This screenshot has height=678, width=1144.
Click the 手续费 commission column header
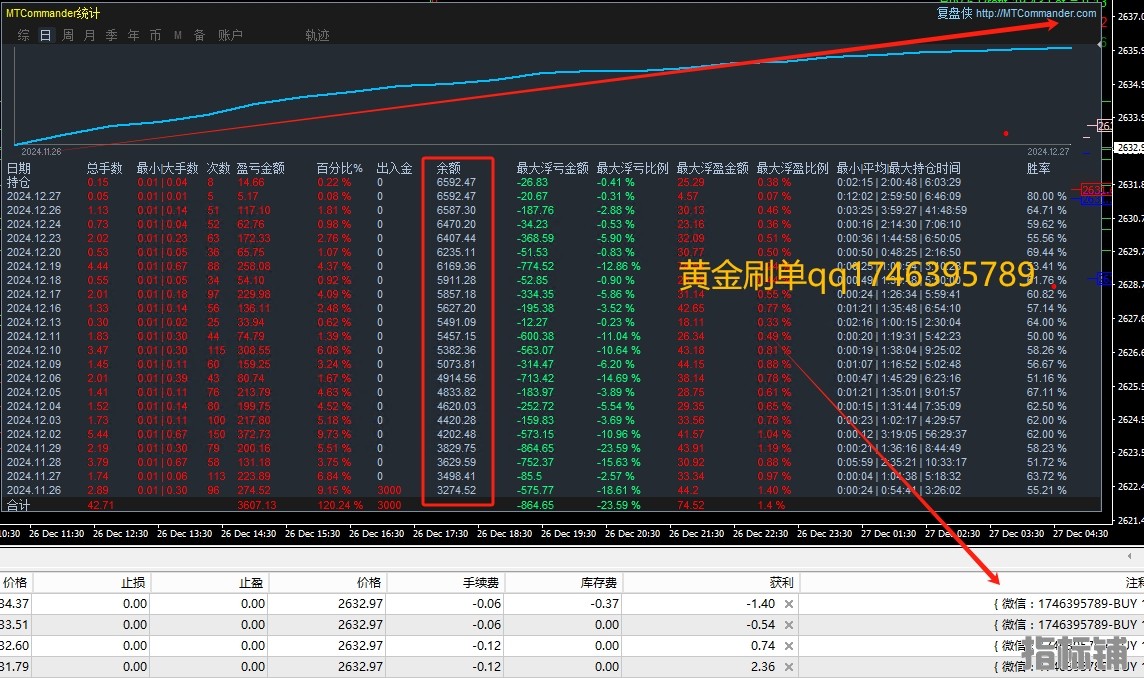click(x=481, y=582)
